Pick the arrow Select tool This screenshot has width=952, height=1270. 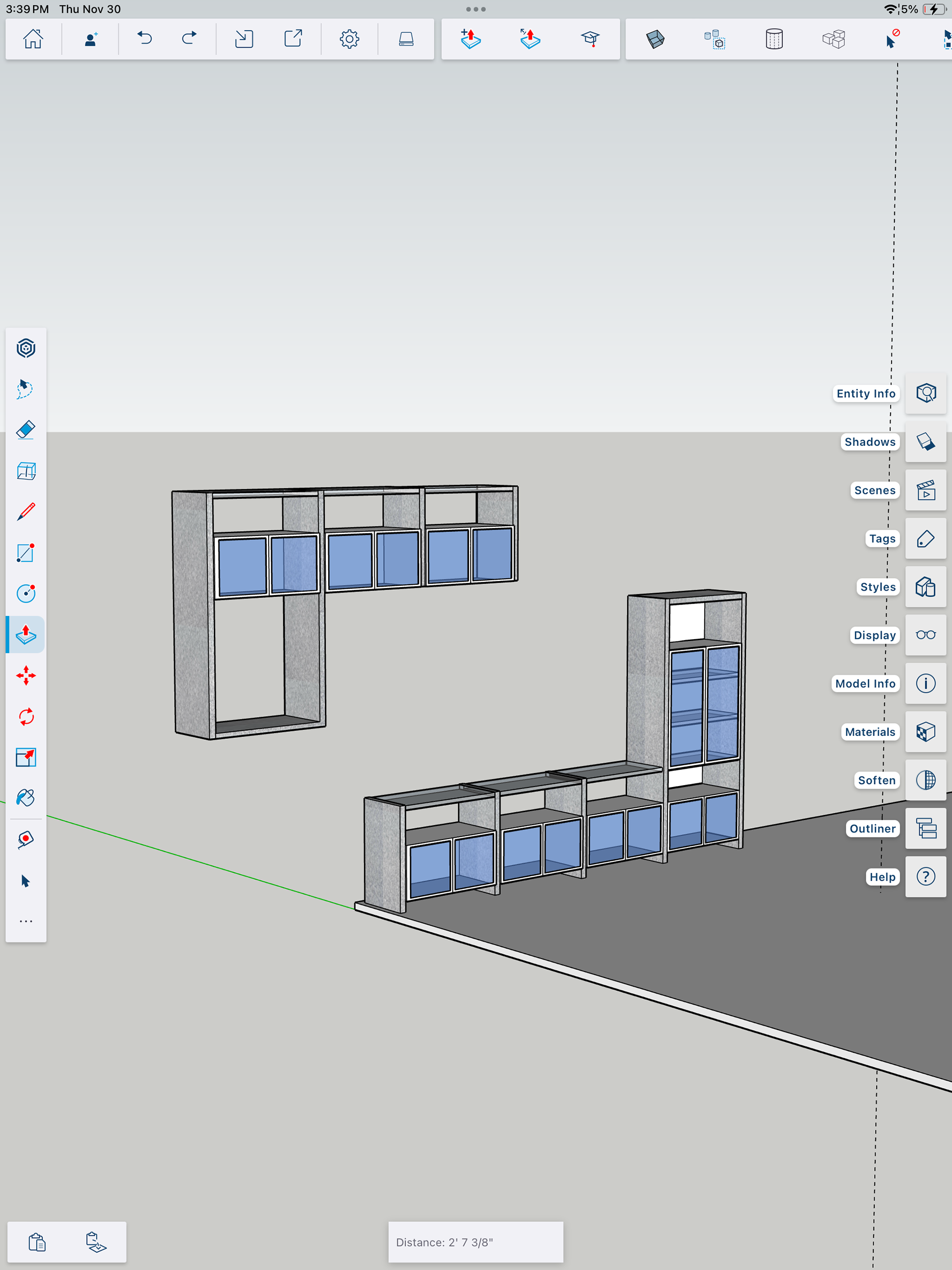(26, 881)
